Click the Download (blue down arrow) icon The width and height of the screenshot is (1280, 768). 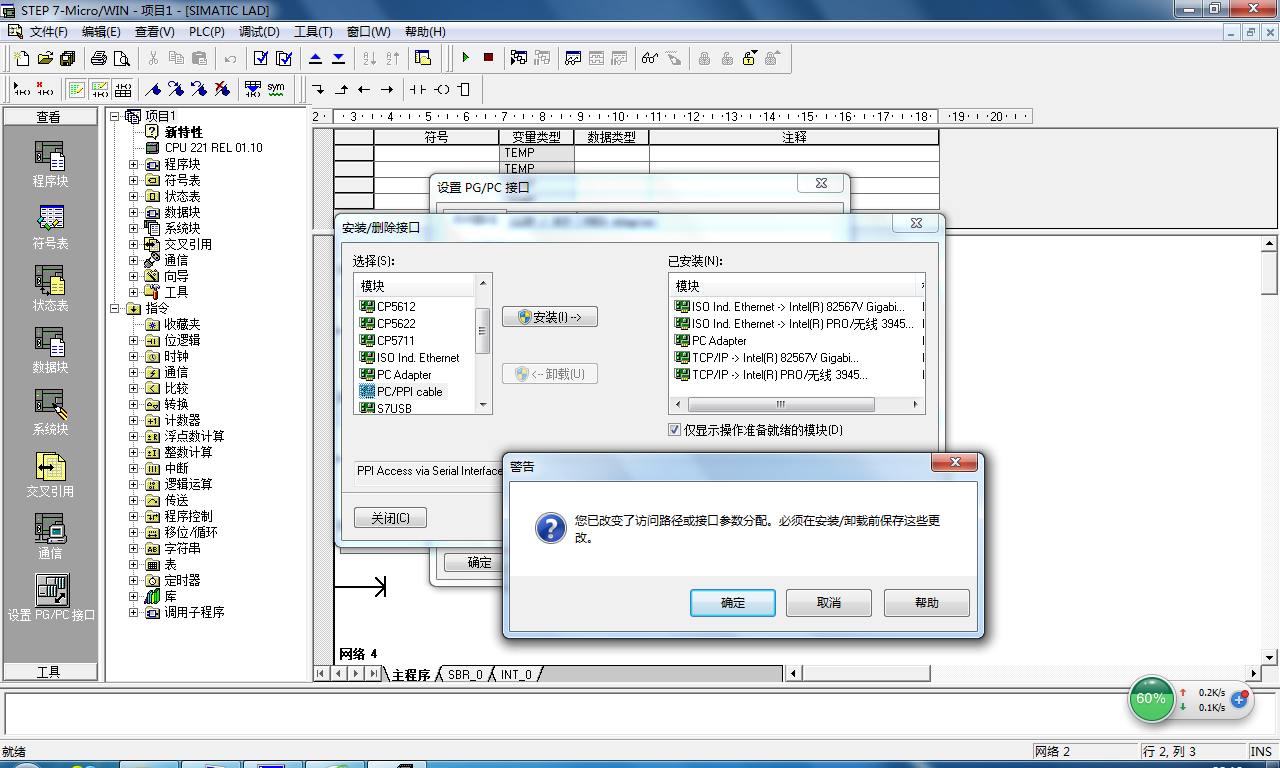pyautogui.click(x=338, y=58)
